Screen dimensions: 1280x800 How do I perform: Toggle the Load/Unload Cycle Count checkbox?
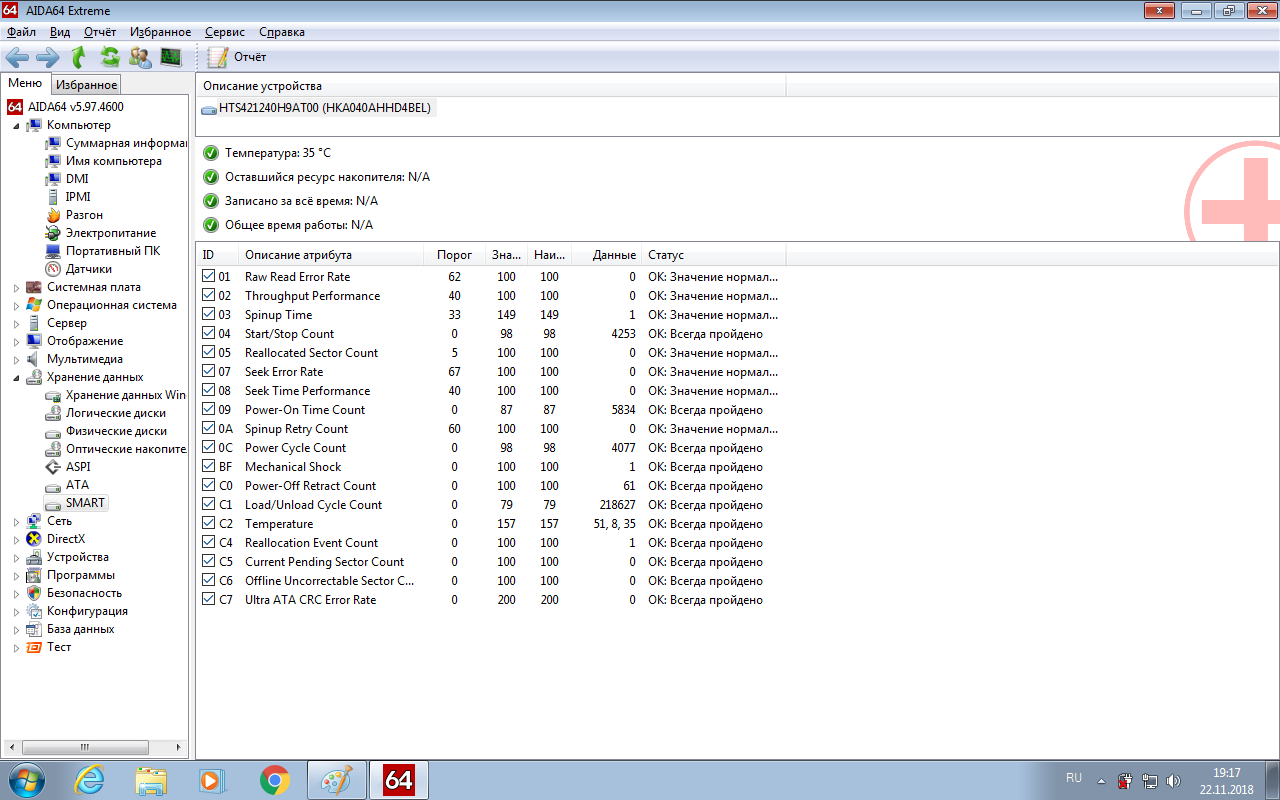[x=208, y=504]
